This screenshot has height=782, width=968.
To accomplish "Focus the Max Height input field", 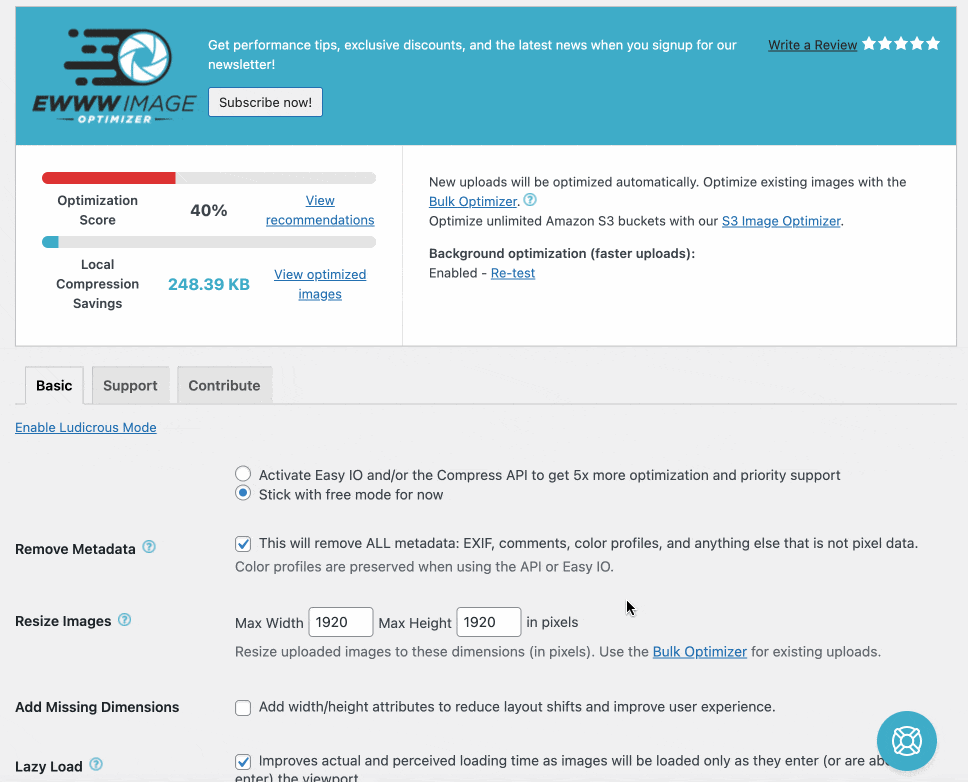I will click(488, 622).
